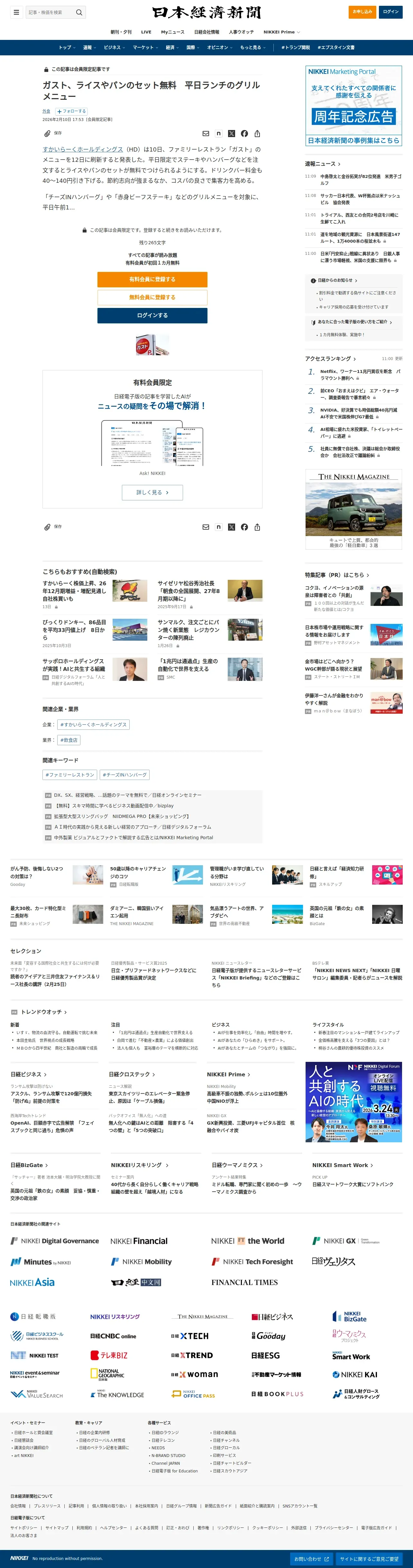Open the 日経会社情報 menu item
The image size is (413, 1568).
(x=207, y=32)
